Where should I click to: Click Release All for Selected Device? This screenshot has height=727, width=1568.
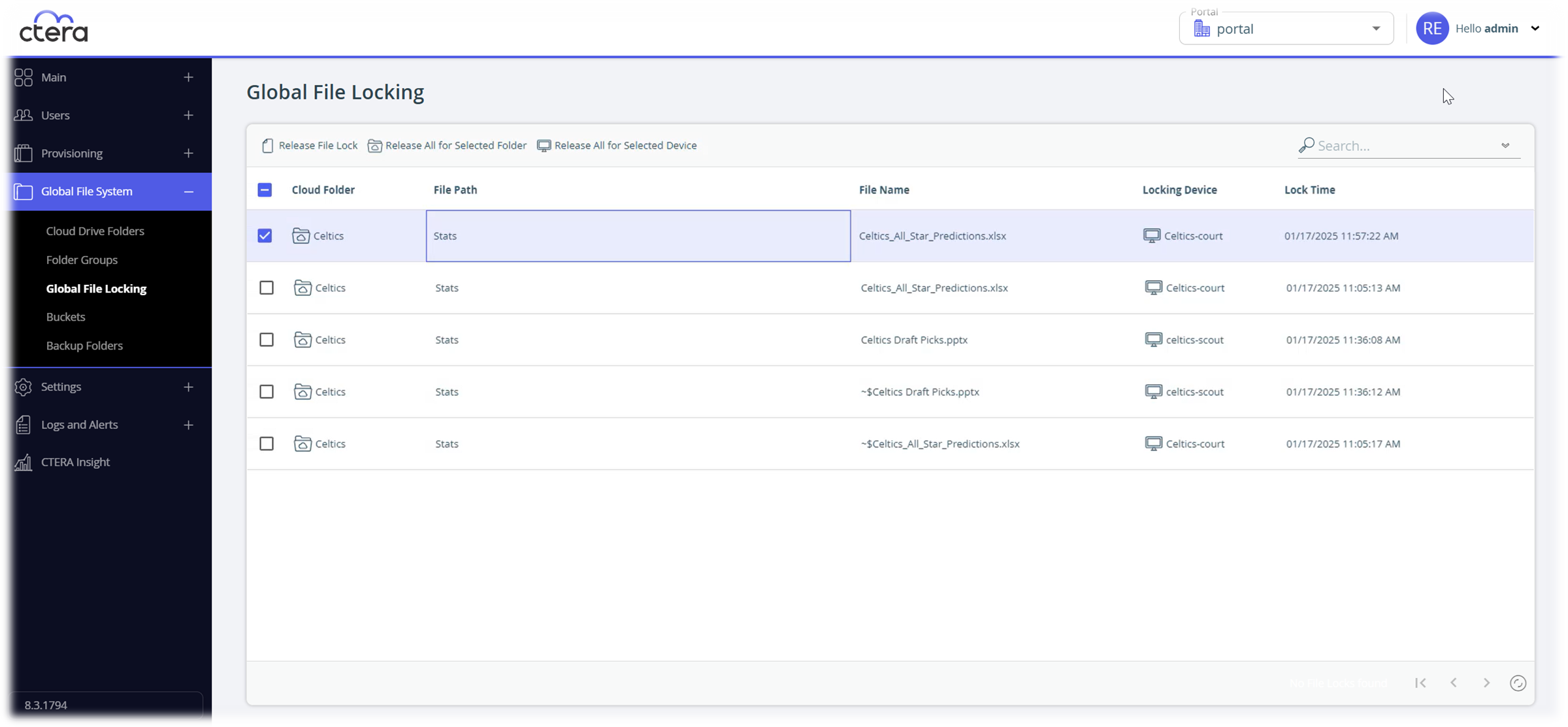(x=617, y=146)
